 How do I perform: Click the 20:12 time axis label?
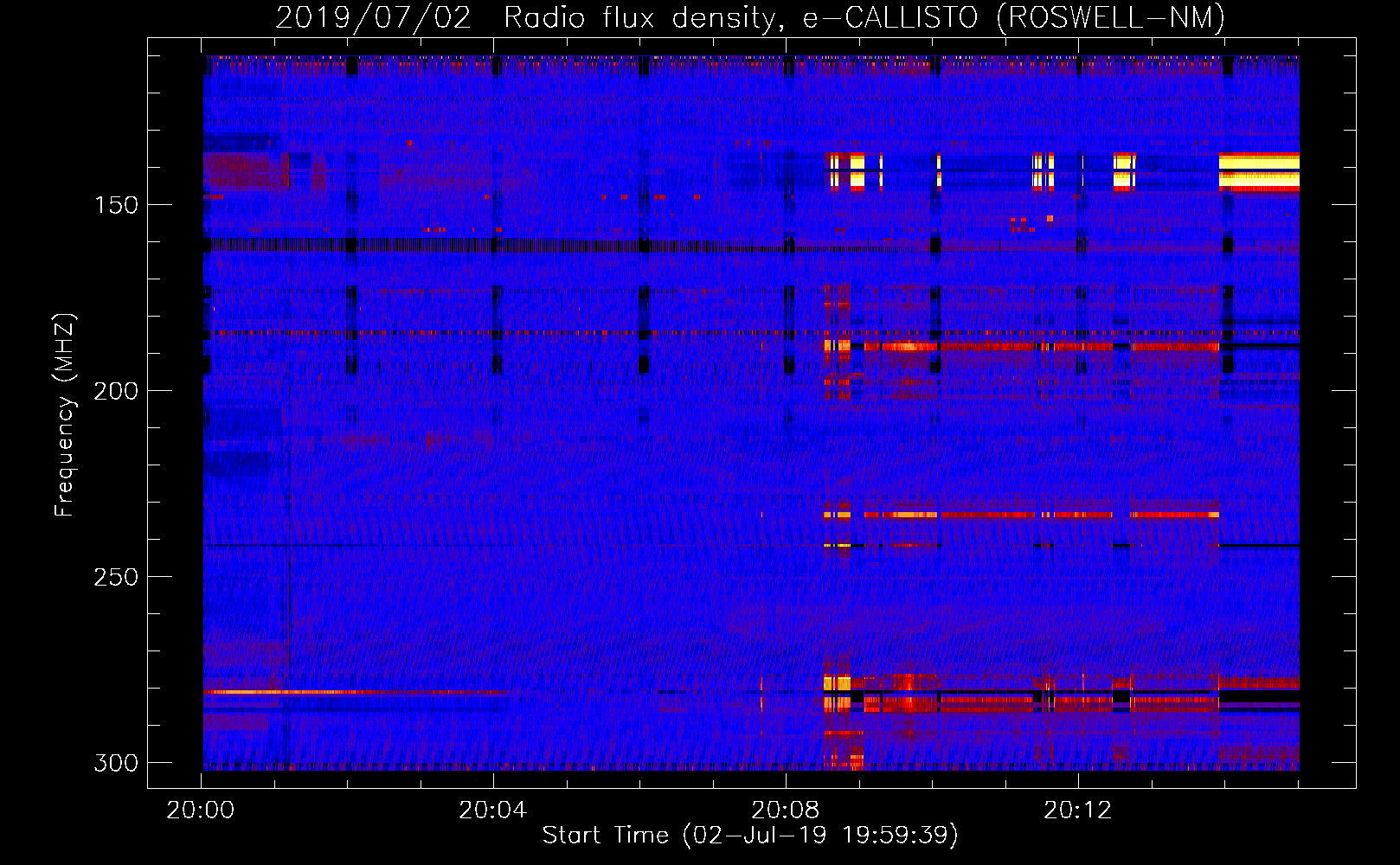click(1078, 810)
